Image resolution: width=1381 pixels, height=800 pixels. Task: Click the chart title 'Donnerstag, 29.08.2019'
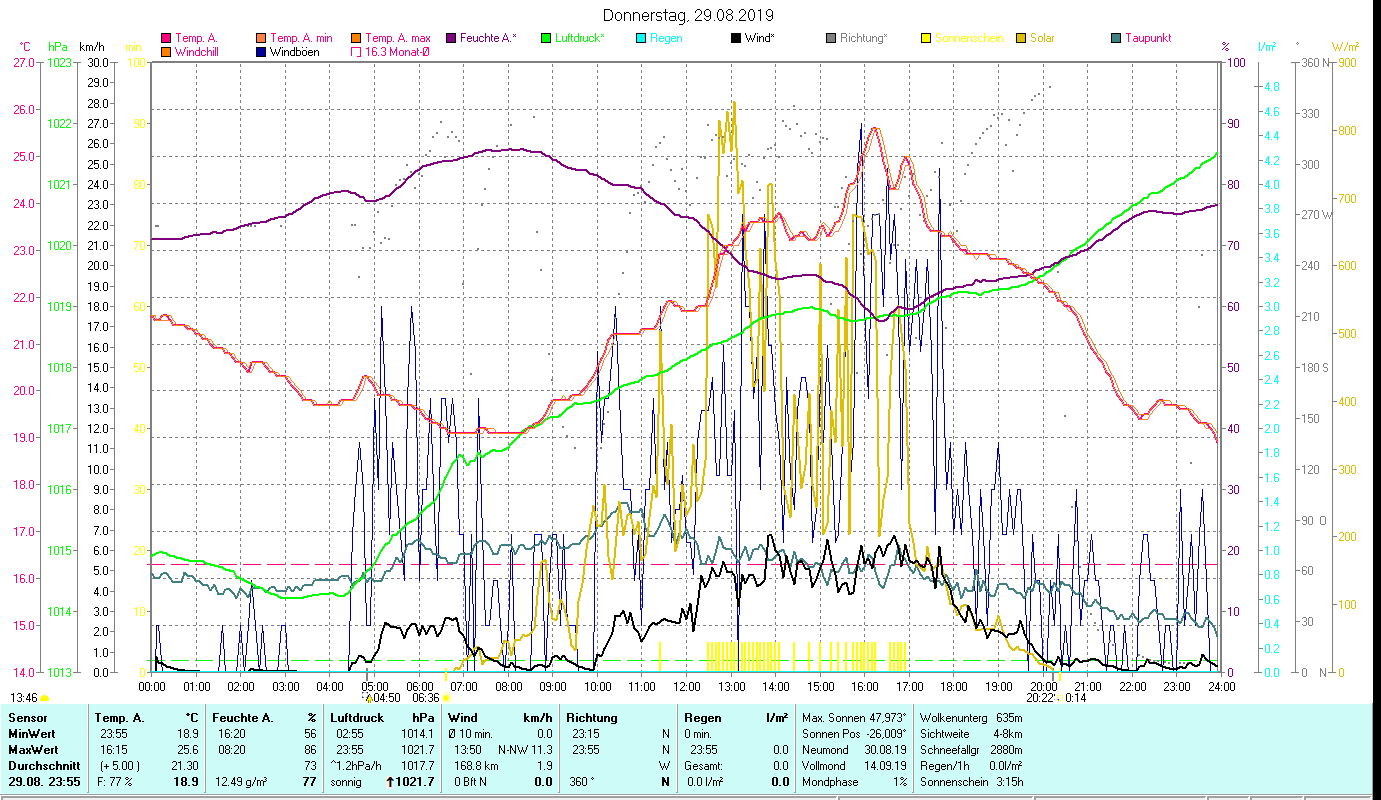[689, 15]
